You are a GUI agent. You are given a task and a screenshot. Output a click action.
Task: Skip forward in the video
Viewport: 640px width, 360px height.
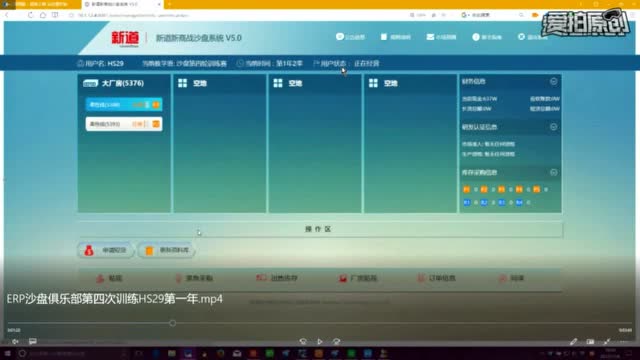(x=336, y=341)
